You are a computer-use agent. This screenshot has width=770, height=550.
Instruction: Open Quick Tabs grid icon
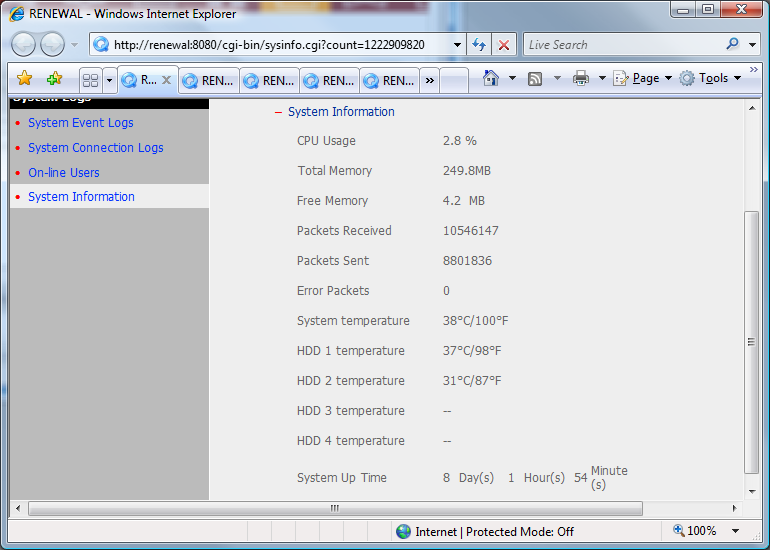(90, 80)
